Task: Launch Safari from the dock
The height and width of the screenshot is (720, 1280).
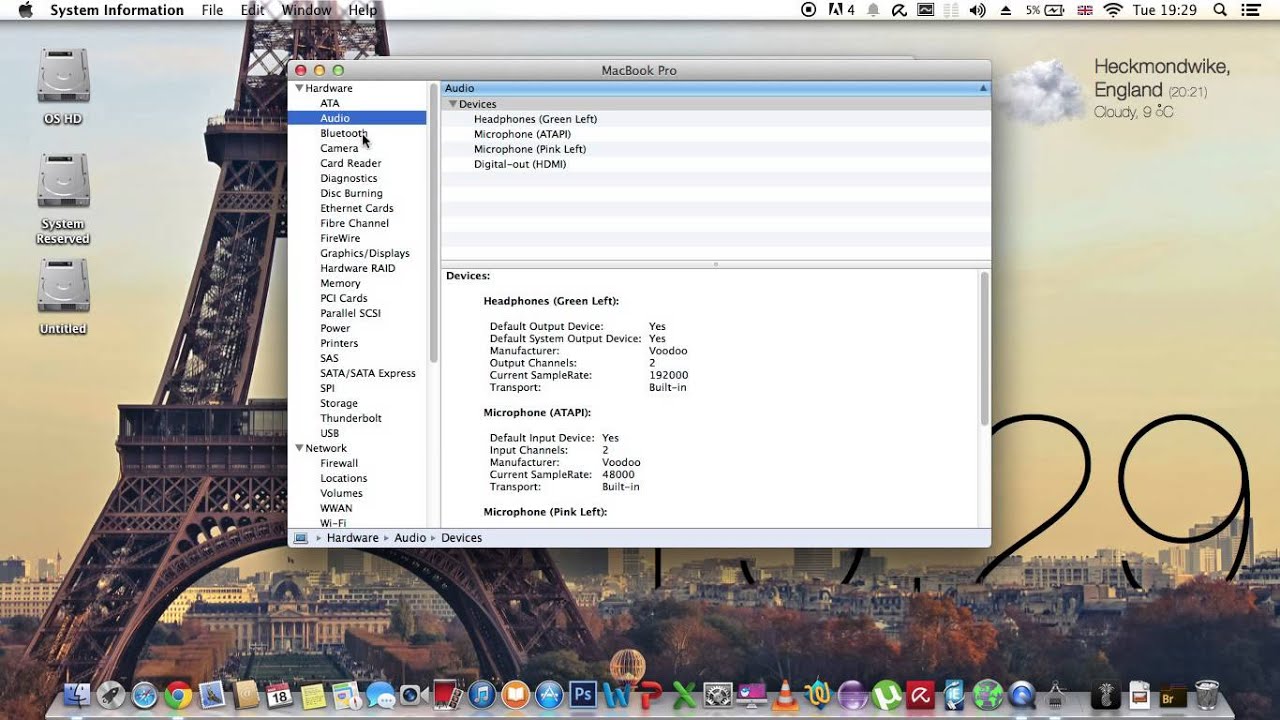Action: pyautogui.click(x=145, y=695)
